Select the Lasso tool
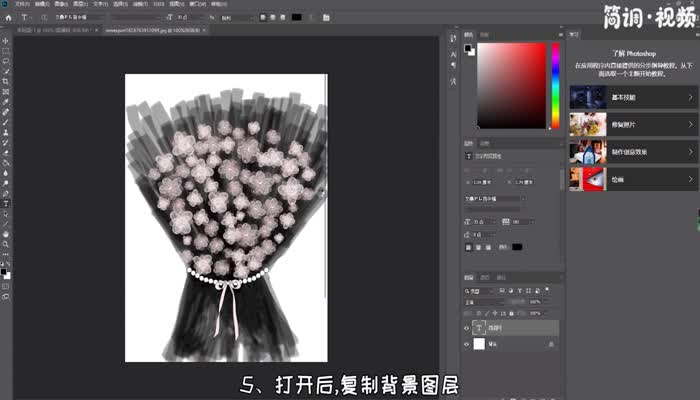This screenshot has width=700, height=400. point(6,61)
